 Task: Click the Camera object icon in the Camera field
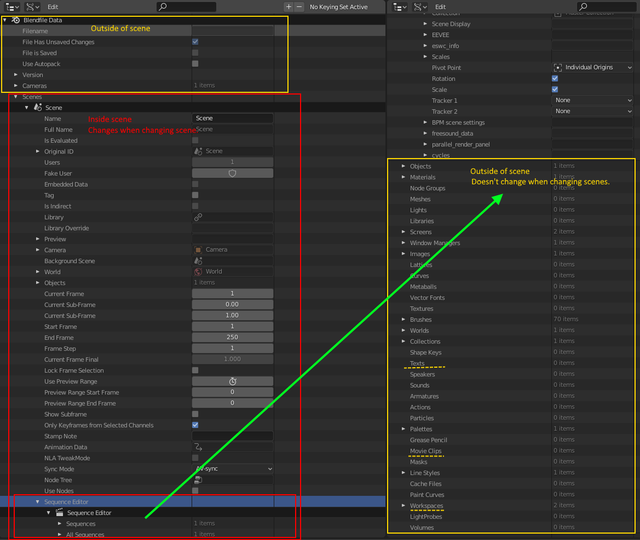pyautogui.click(x=198, y=250)
